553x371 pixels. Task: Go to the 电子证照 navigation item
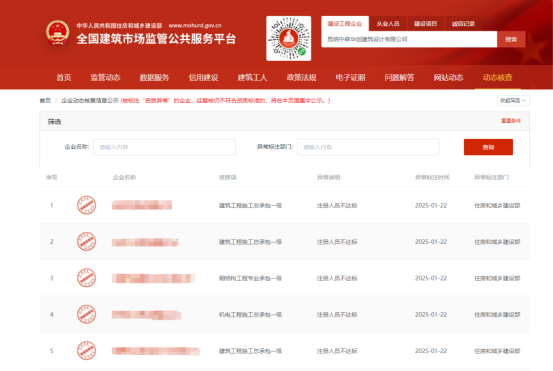350,77
